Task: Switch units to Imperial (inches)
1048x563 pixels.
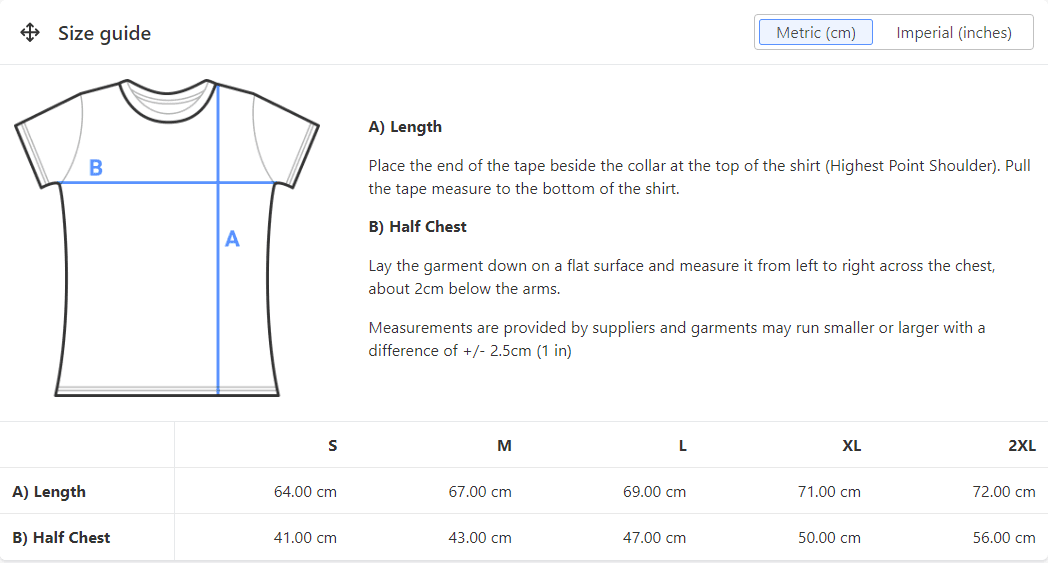Action: [x=953, y=32]
